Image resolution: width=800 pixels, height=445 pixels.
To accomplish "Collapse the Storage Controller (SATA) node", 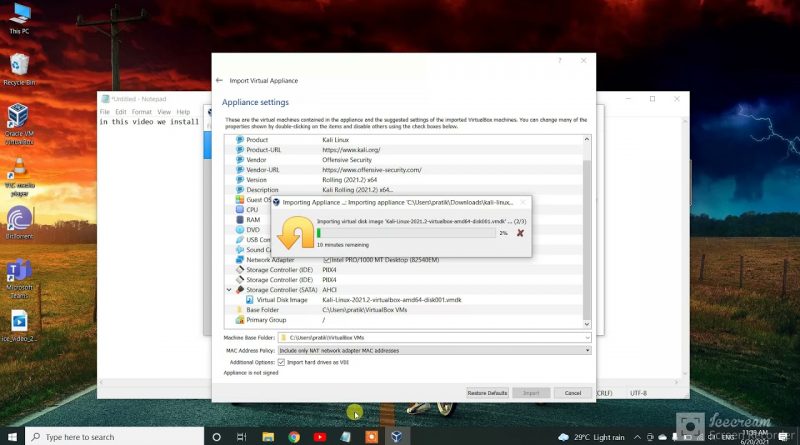I will click(x=229, y=290).
